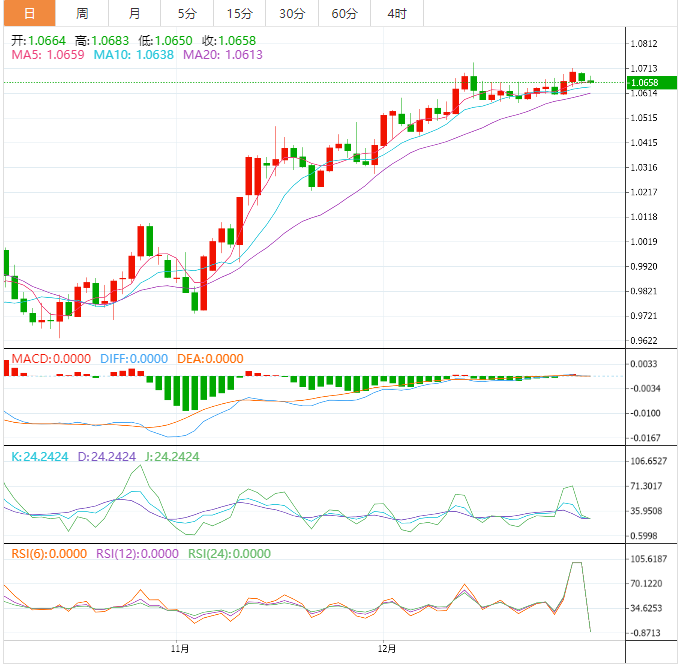Select the RSI(6) indicator label
Image resolution: width=687 pixels, height=671 pixels.
47,553
